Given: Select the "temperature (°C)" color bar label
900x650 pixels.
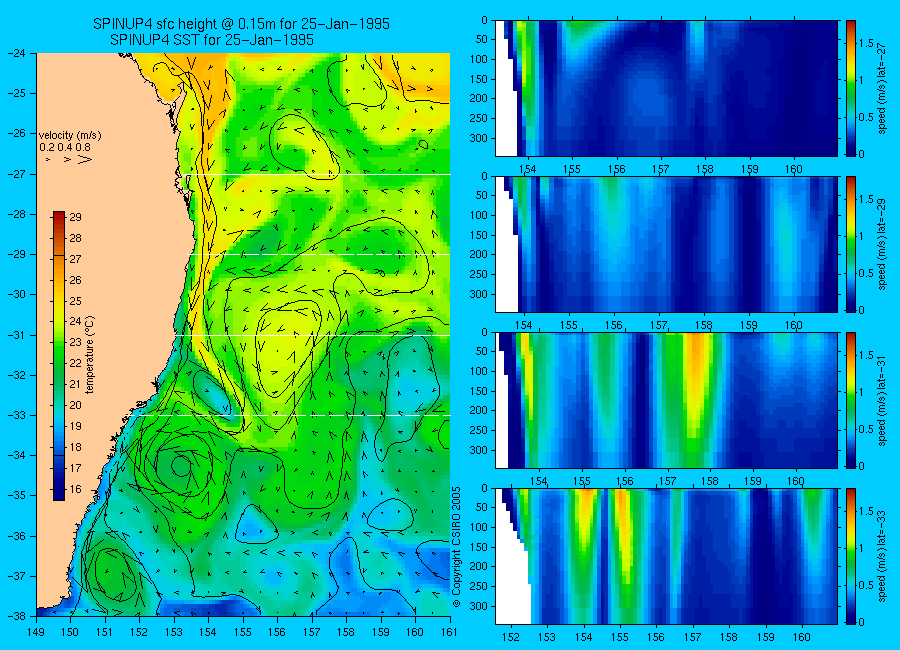Looking at the screenshot, I should 90,355.
